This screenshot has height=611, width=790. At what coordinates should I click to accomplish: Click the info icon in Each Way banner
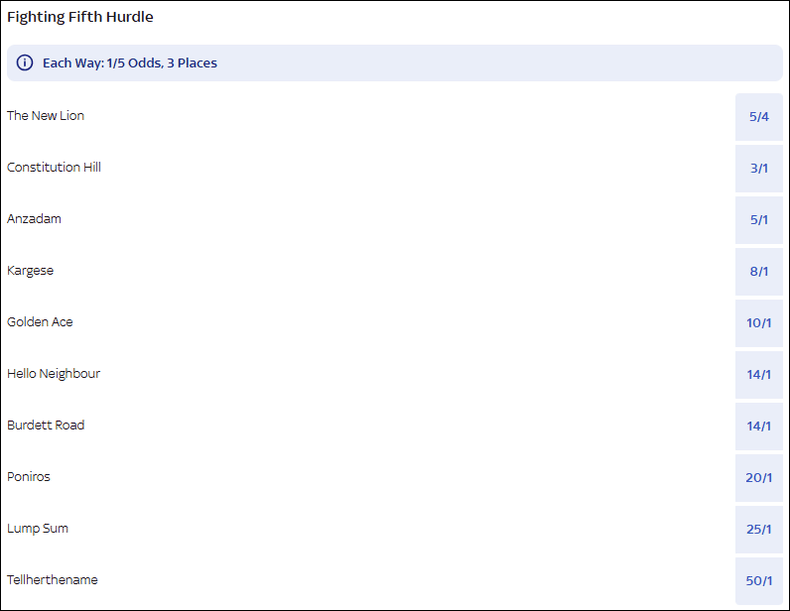point(25,63)
